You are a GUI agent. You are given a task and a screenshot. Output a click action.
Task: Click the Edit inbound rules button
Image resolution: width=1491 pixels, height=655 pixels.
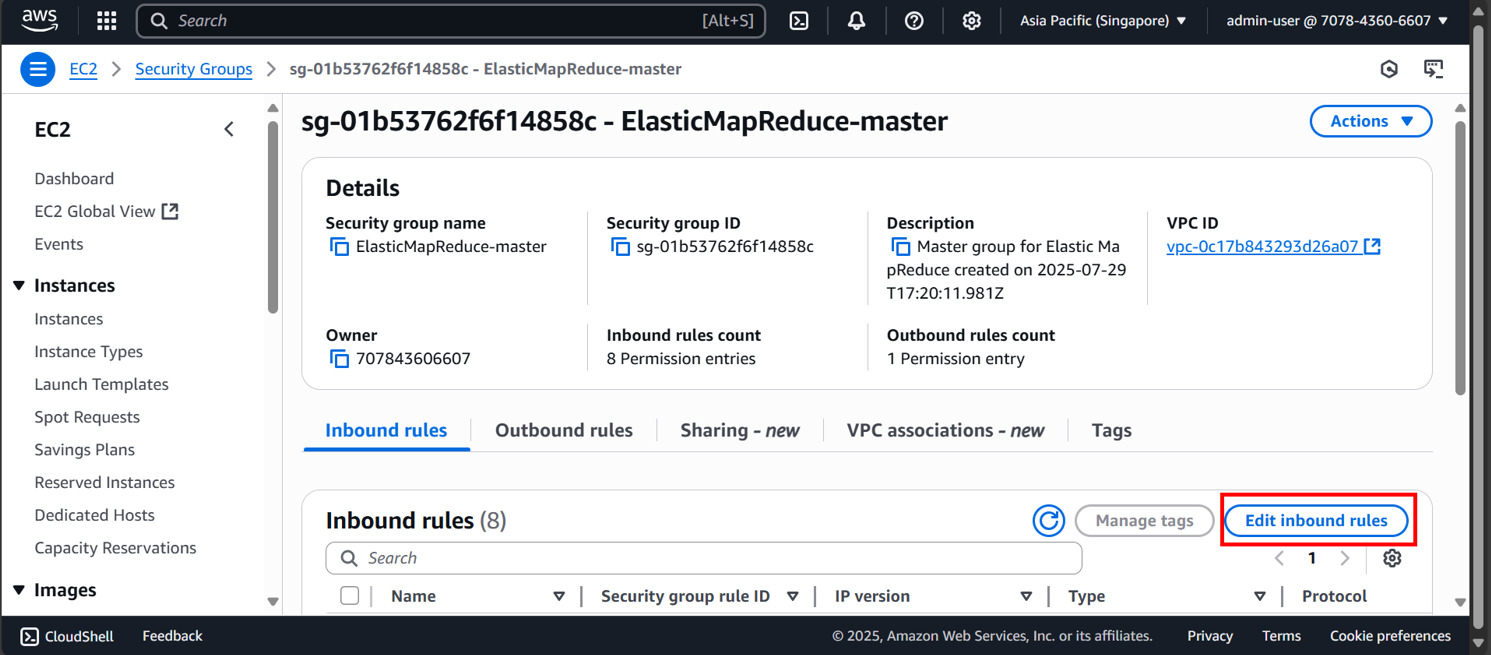1316,520
